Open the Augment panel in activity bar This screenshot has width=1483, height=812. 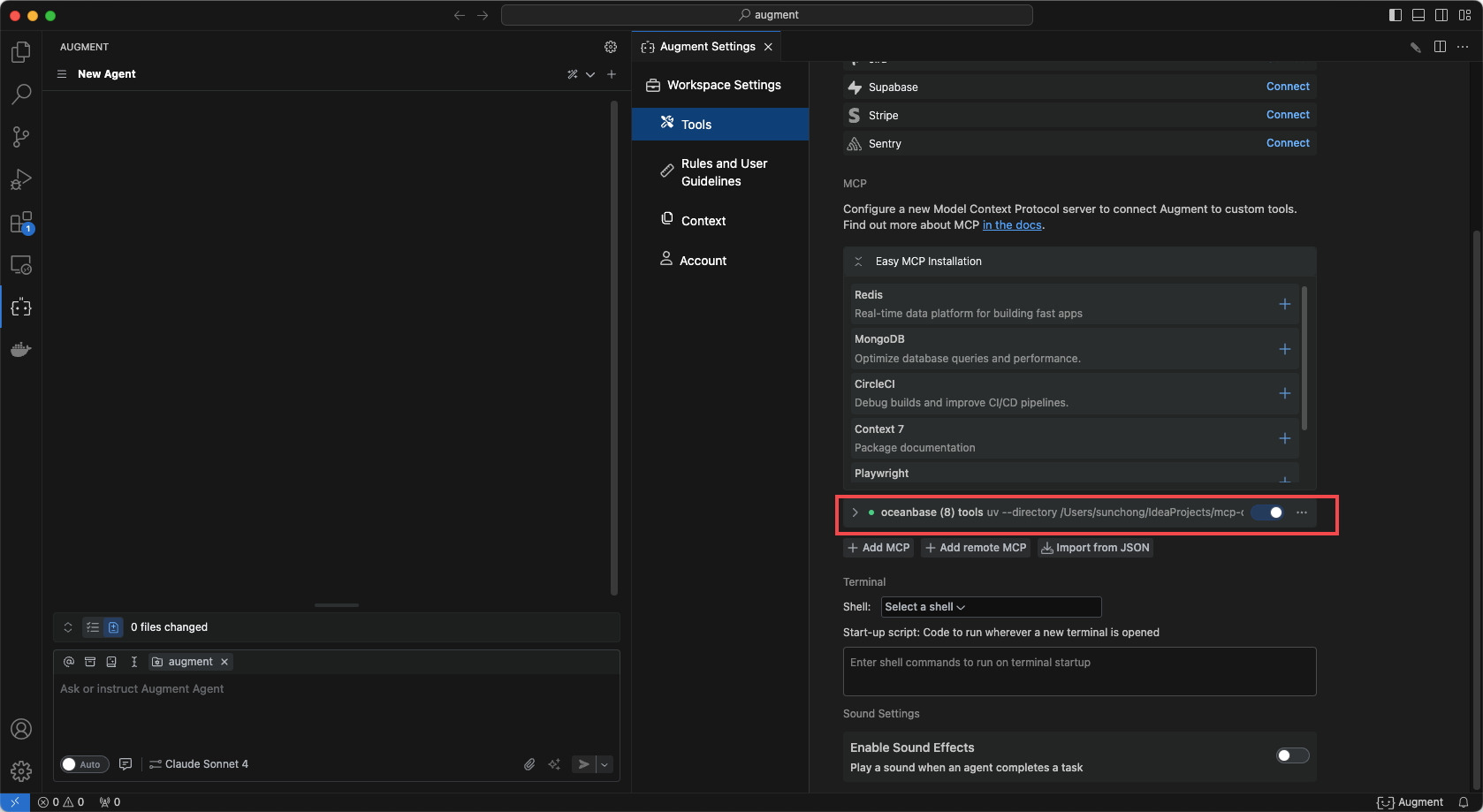pos(21,307)
